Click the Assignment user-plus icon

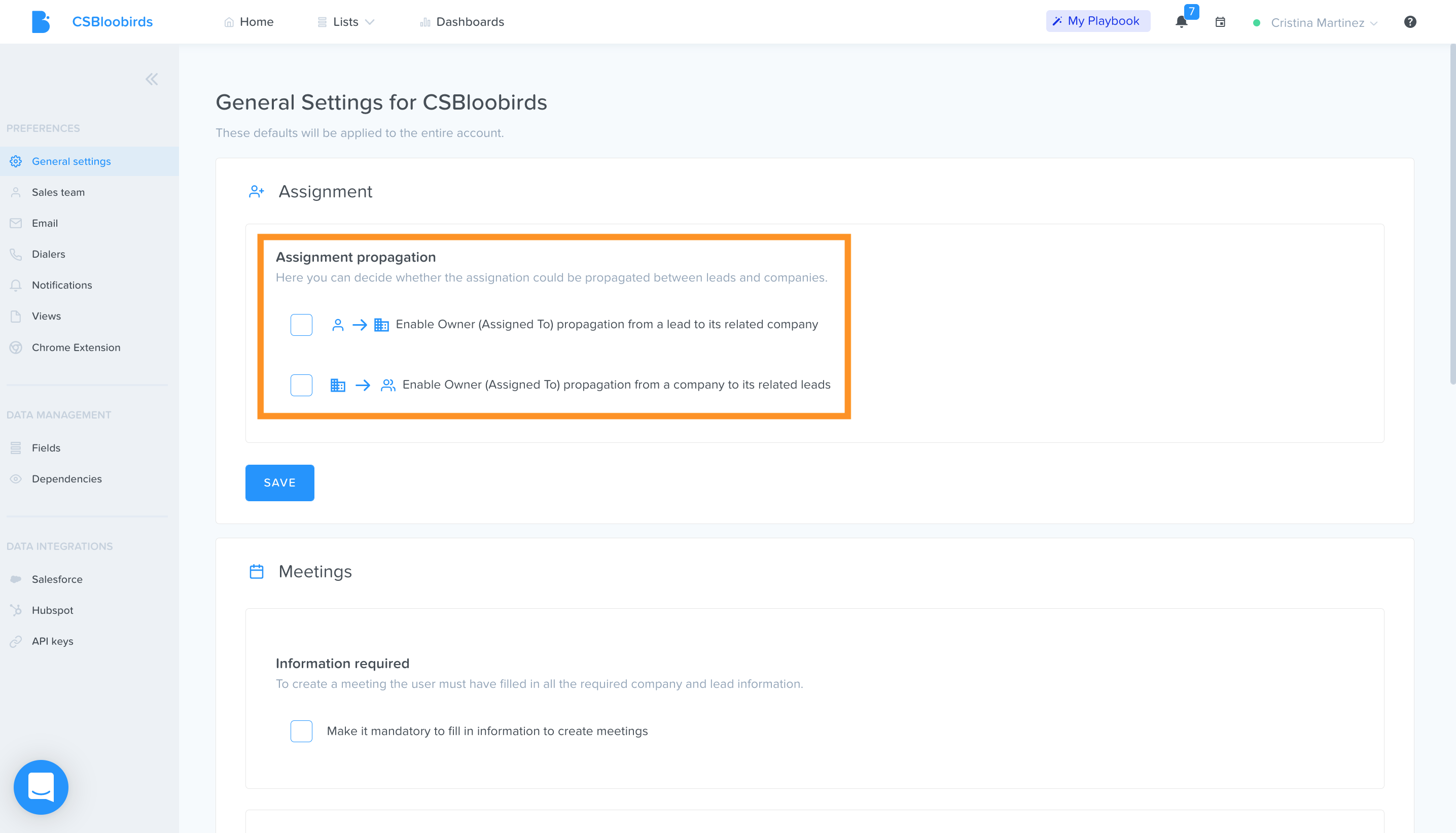[x=257, y=192]
